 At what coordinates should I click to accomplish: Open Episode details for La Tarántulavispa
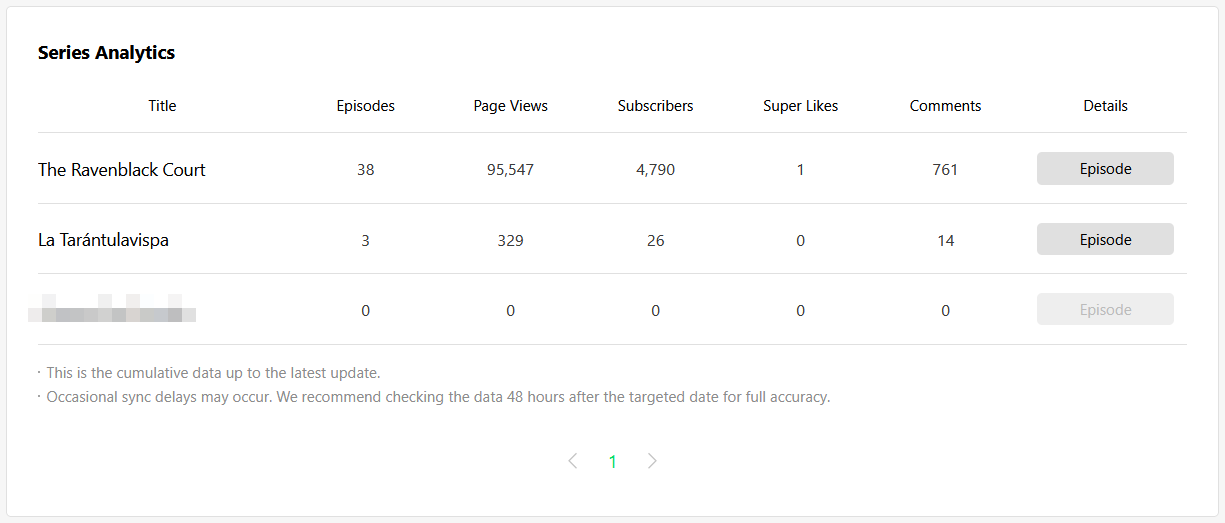(x=1105, y=240)
